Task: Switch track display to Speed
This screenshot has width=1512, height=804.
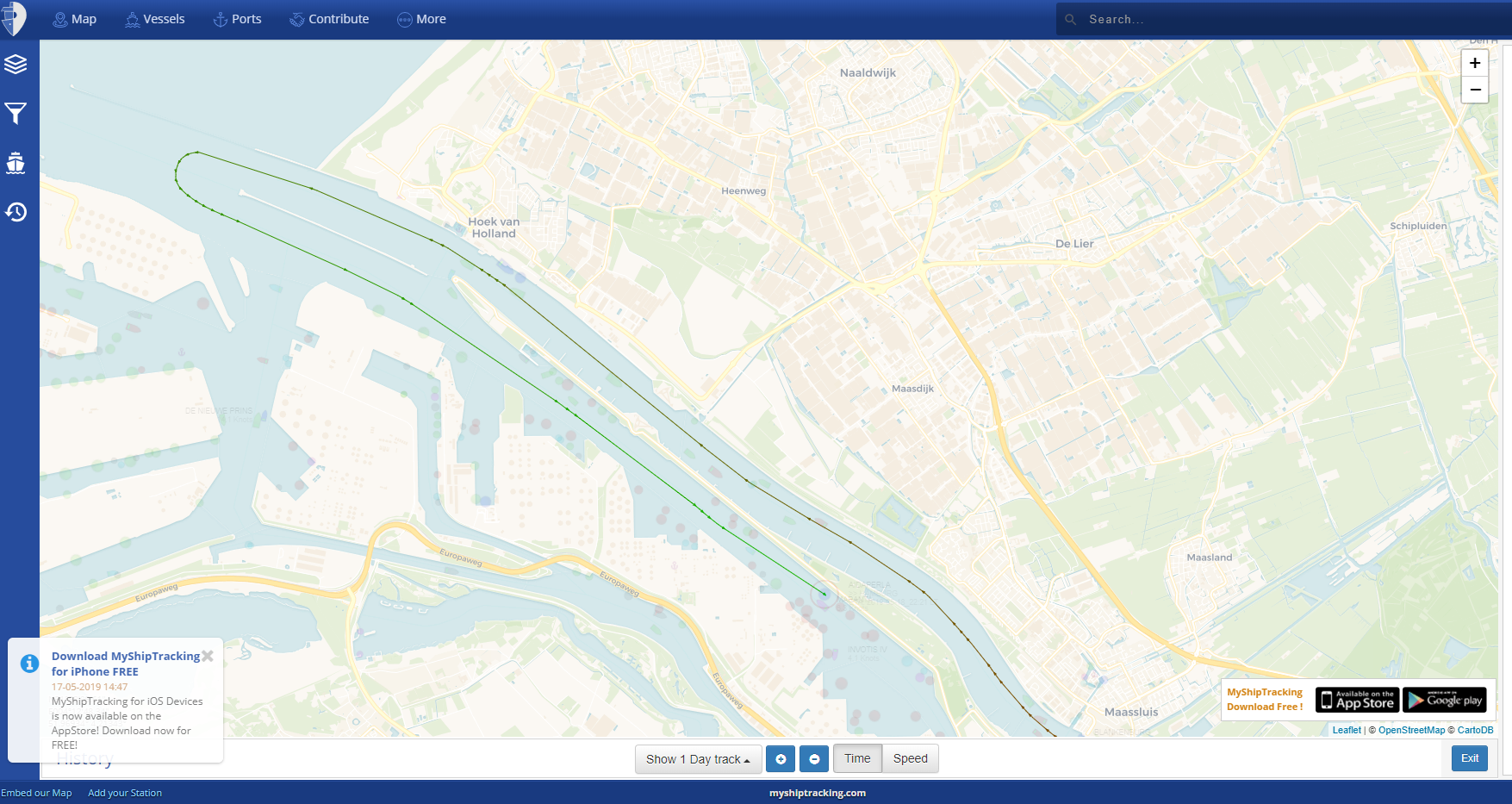Action: (x=911, y=758)
